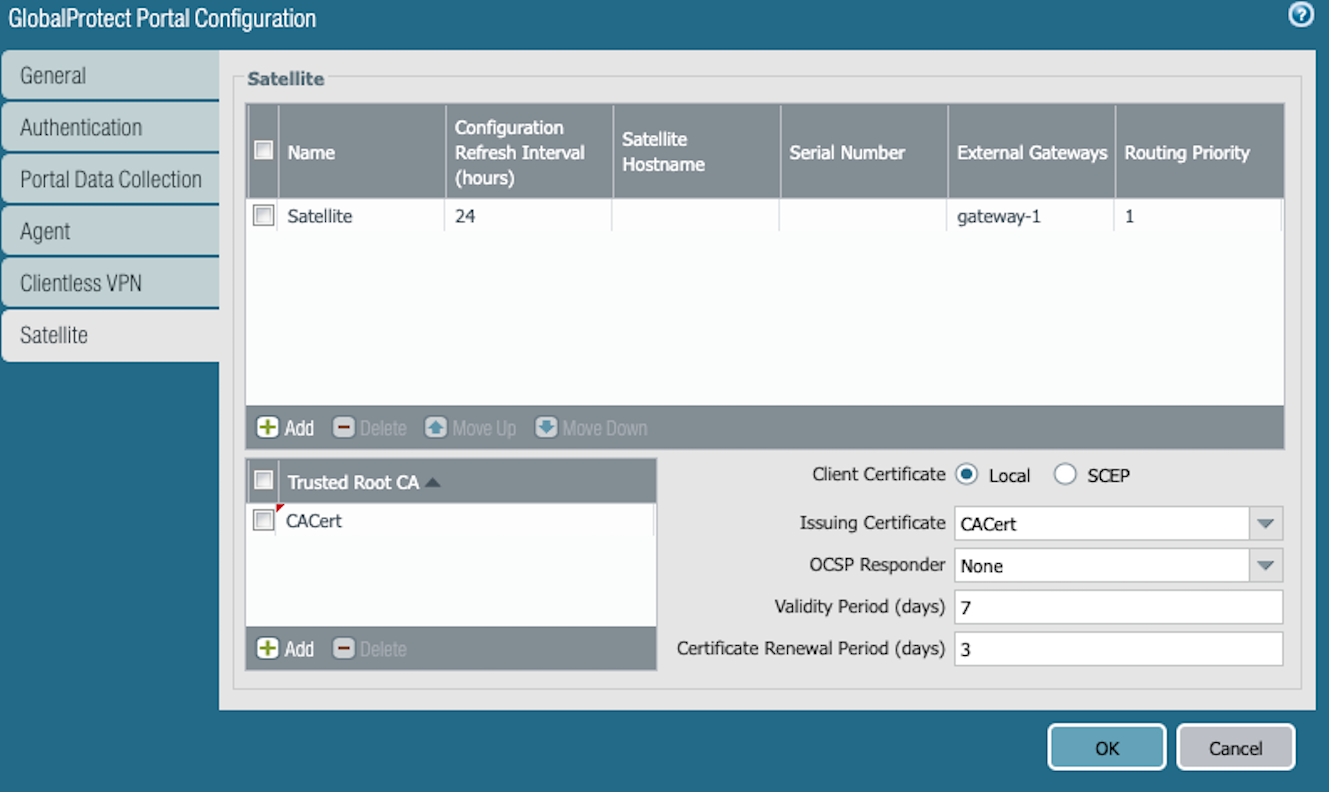The width and height of the screenshot is (1329, 792).
Task: Select the SCEP client certificate radio button
Action: point(1065,476)
